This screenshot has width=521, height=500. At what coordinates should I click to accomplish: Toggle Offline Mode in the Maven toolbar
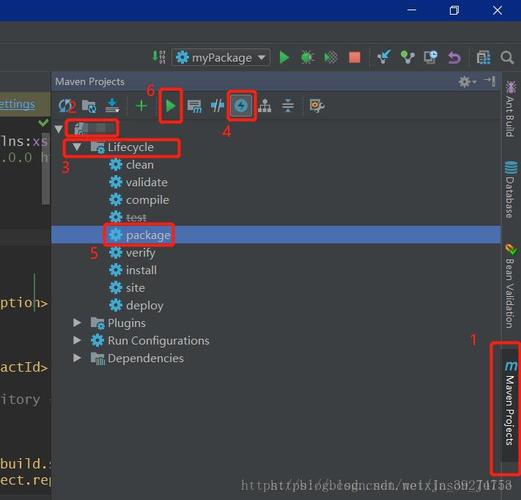217,106
